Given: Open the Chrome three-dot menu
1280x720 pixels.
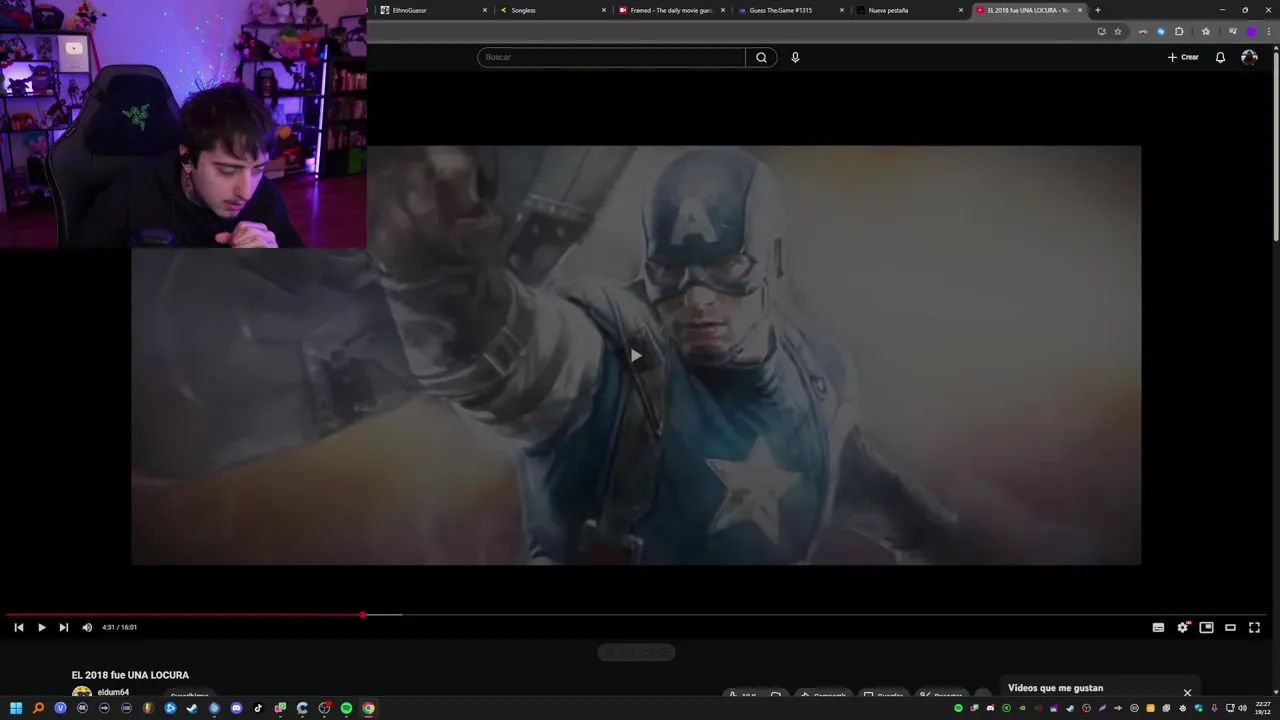Looking at the screenshot, I should [x=1269, y=31].
